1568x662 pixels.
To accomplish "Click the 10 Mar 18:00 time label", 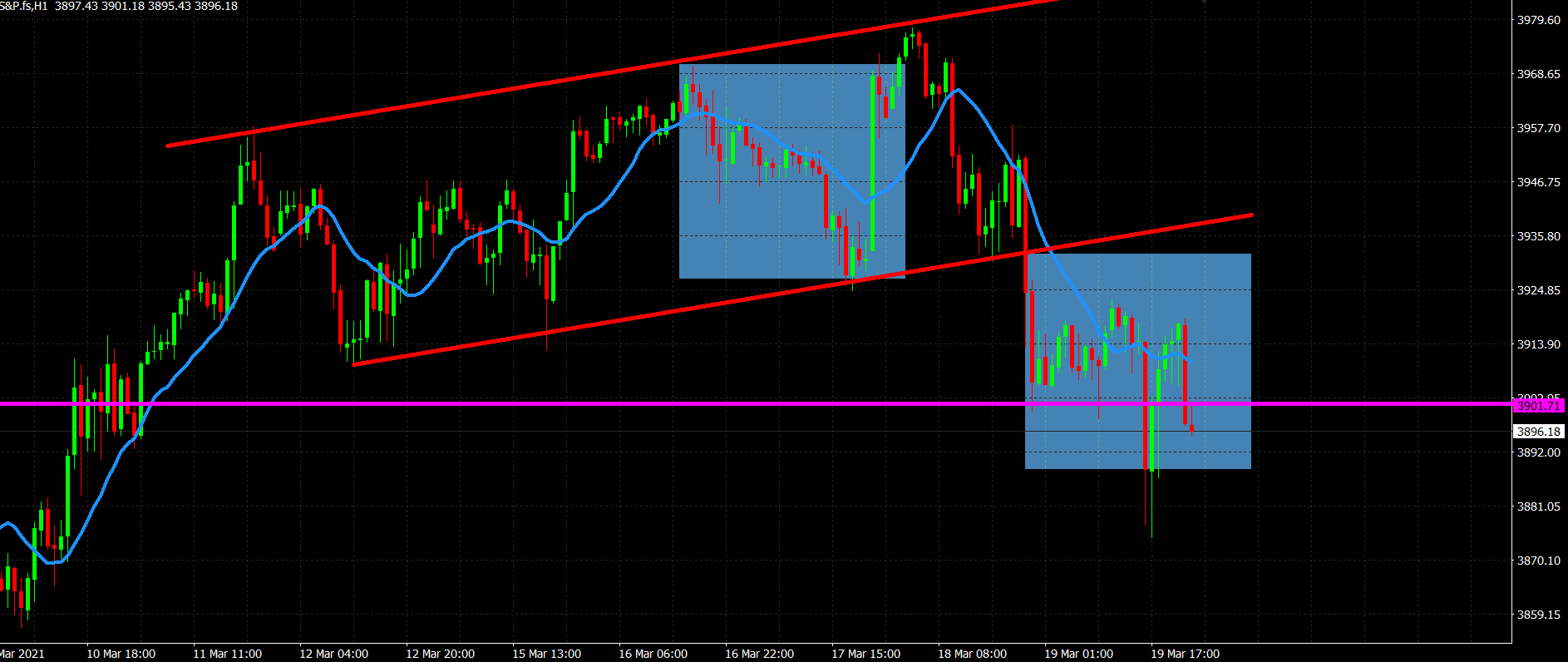I will pos(121,654).
